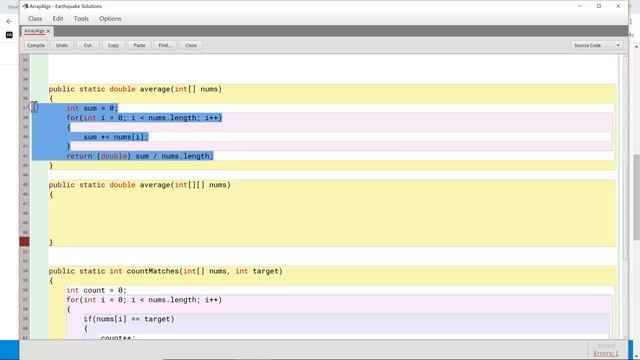The width and height of the screenshot is (640, 360).
Task: Click the Undo toolbar button
Action: [62, 45]
